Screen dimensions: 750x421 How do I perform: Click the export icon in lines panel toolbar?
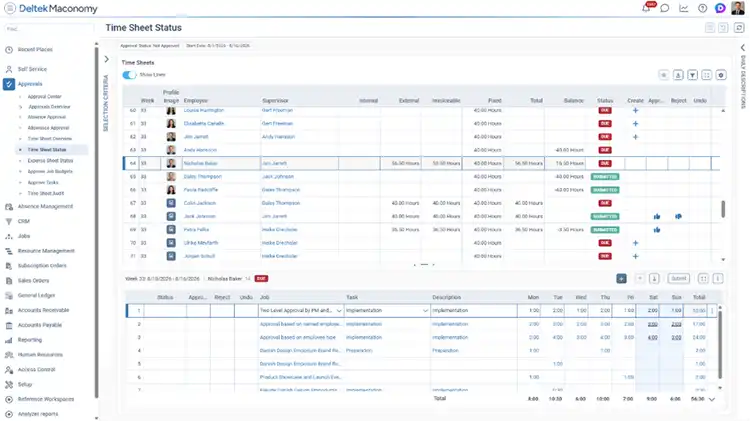tap(654, 278)
